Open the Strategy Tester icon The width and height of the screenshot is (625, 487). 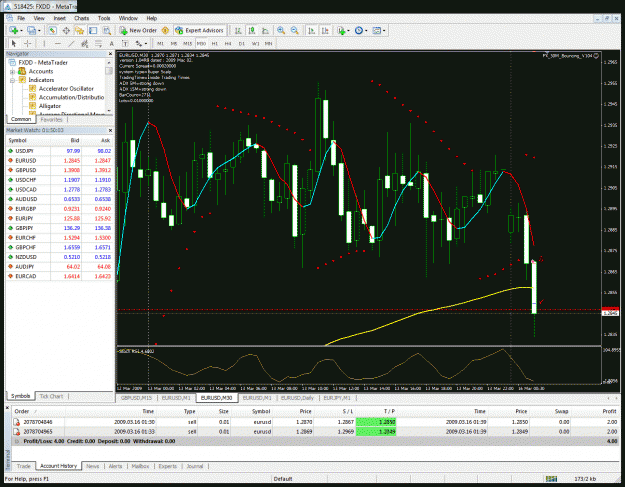[107, 30]
